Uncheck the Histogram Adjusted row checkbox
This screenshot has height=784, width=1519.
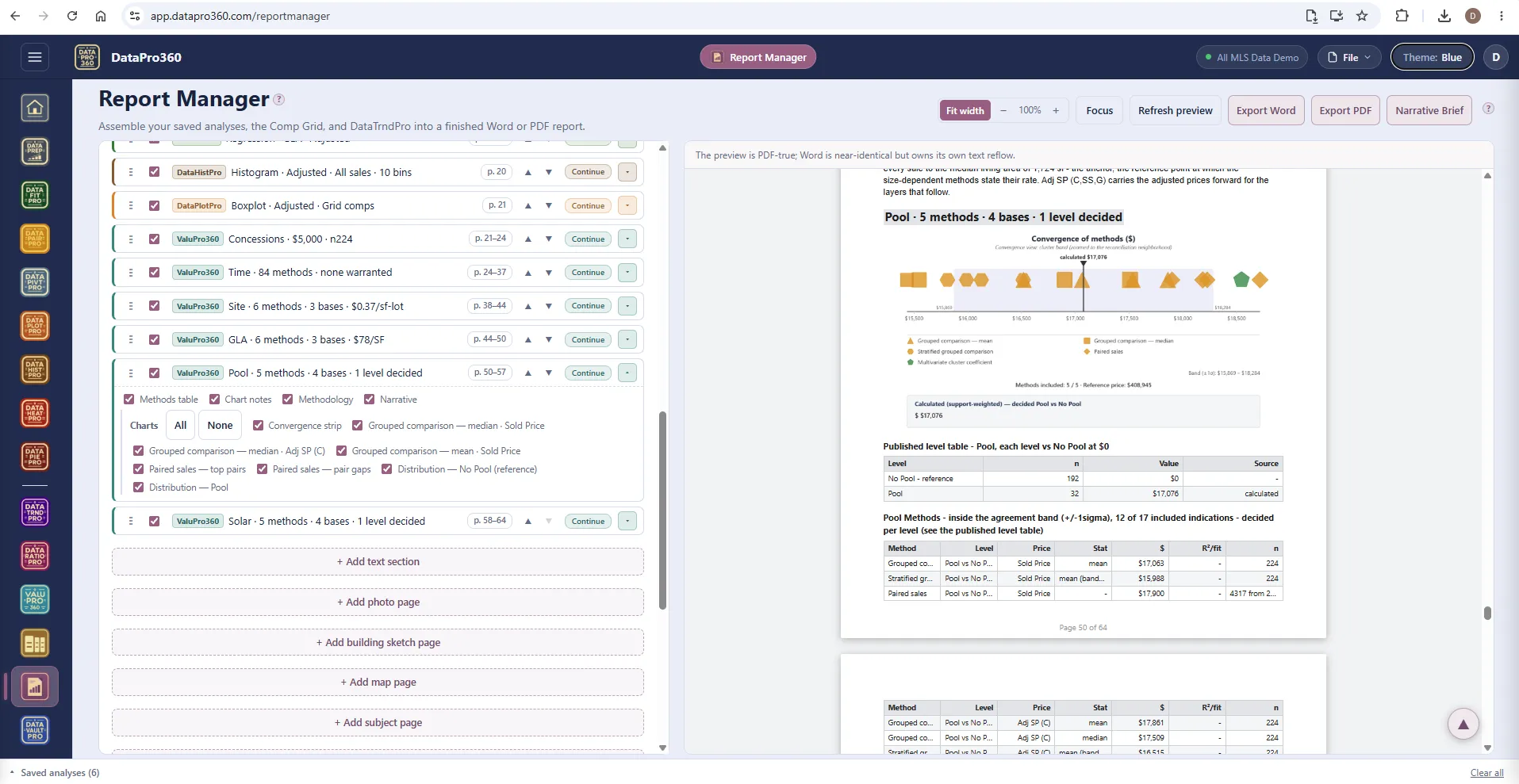(x=155, y=172)
